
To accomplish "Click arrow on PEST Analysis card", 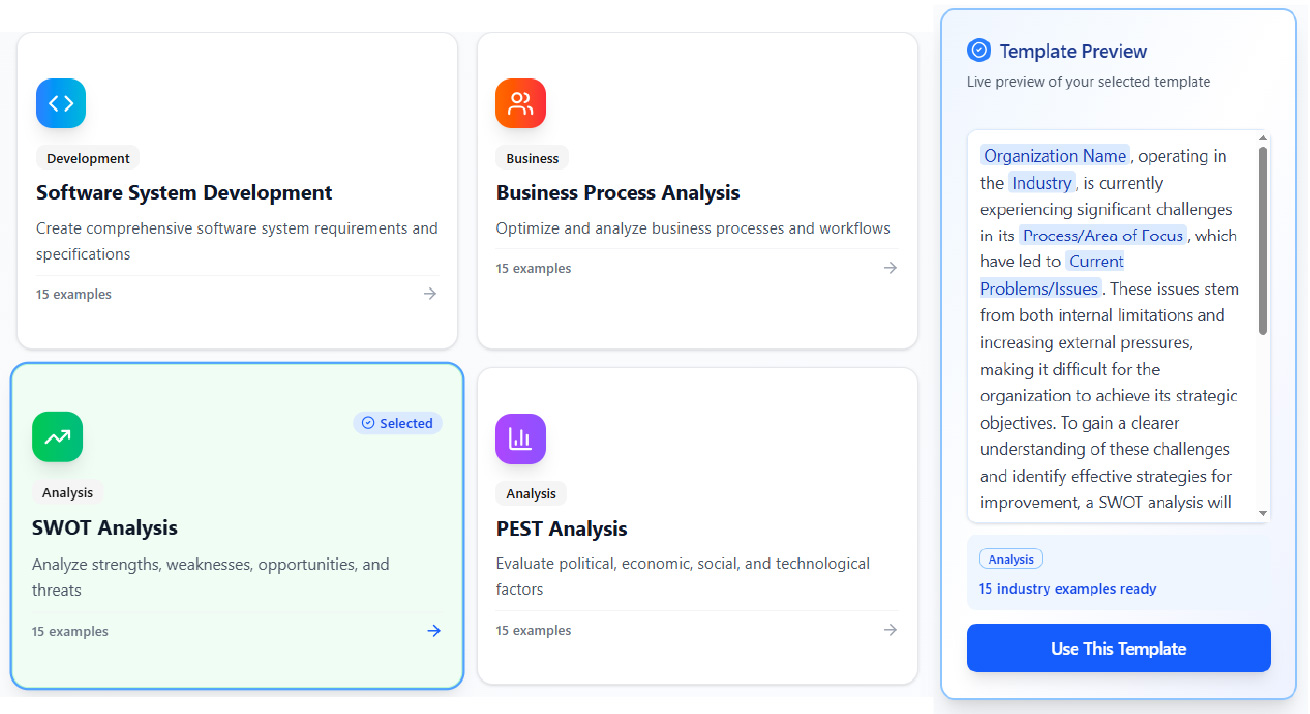I will point(890,630).
